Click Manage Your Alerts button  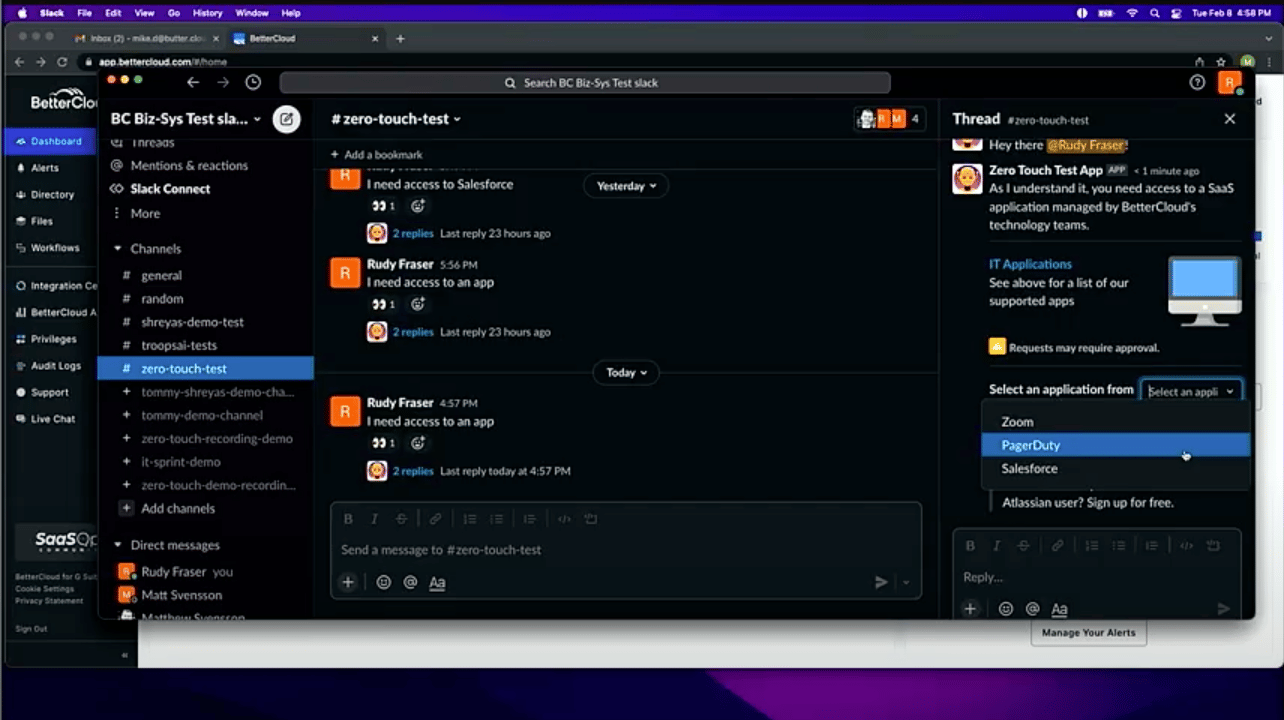[1088, 633]
